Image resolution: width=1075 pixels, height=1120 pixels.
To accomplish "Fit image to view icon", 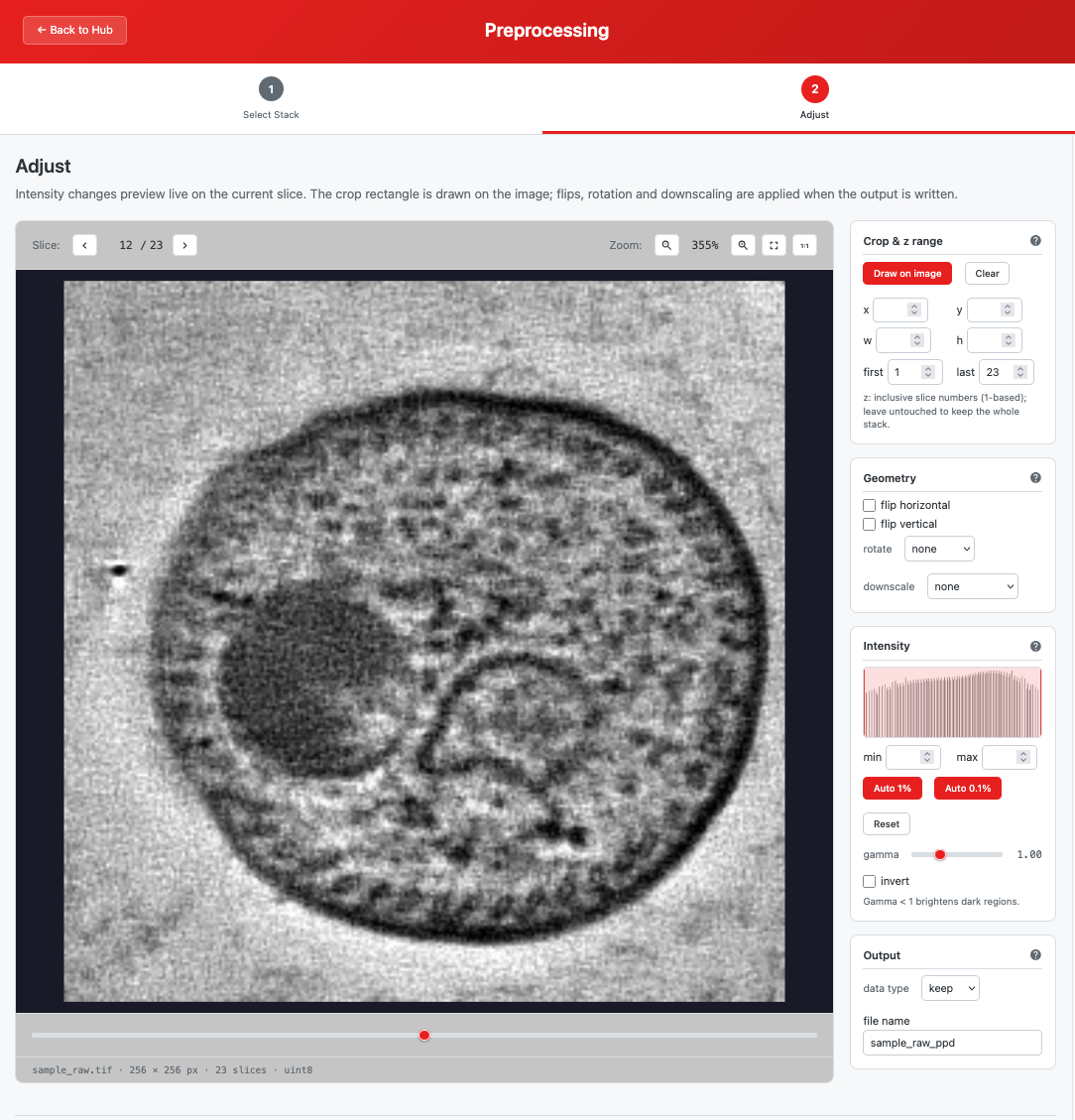I will 774,245.
